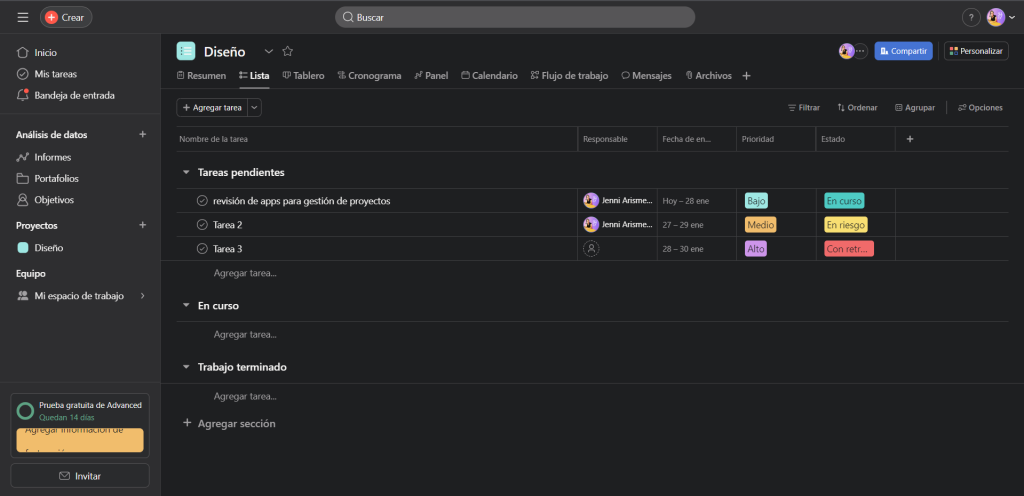This screenshot has width=1024, height=496.
Task: Click the Compartir button
Action: point(903,51)
